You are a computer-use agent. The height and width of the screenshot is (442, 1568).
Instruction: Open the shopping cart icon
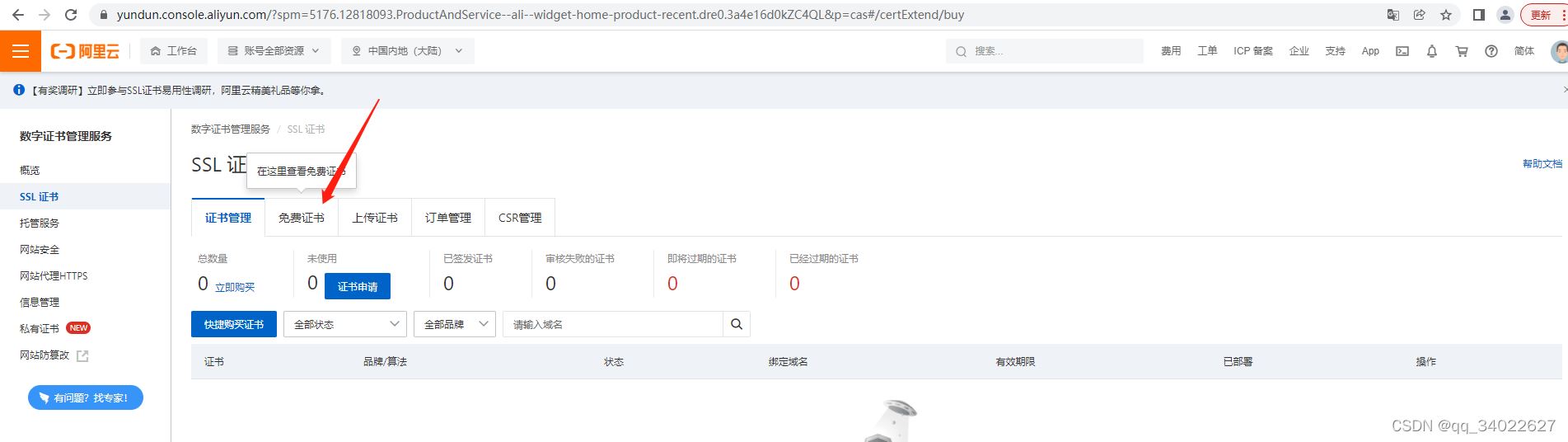(1462, 51)
